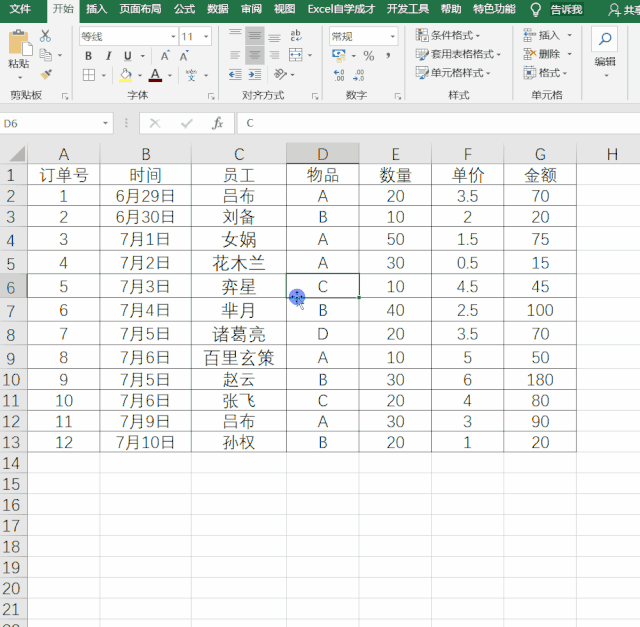Toggle Italic formatting
Screen dimensions: 640x627
[x=108, y=56]
